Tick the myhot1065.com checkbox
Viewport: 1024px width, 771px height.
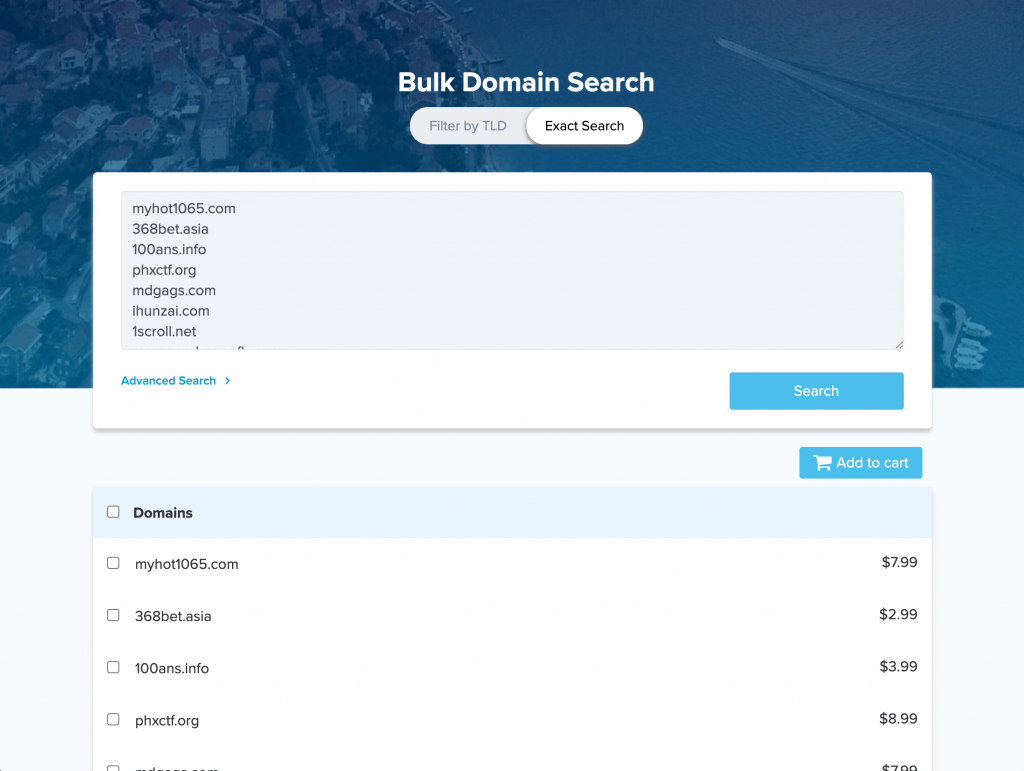[x=113, y=563]
